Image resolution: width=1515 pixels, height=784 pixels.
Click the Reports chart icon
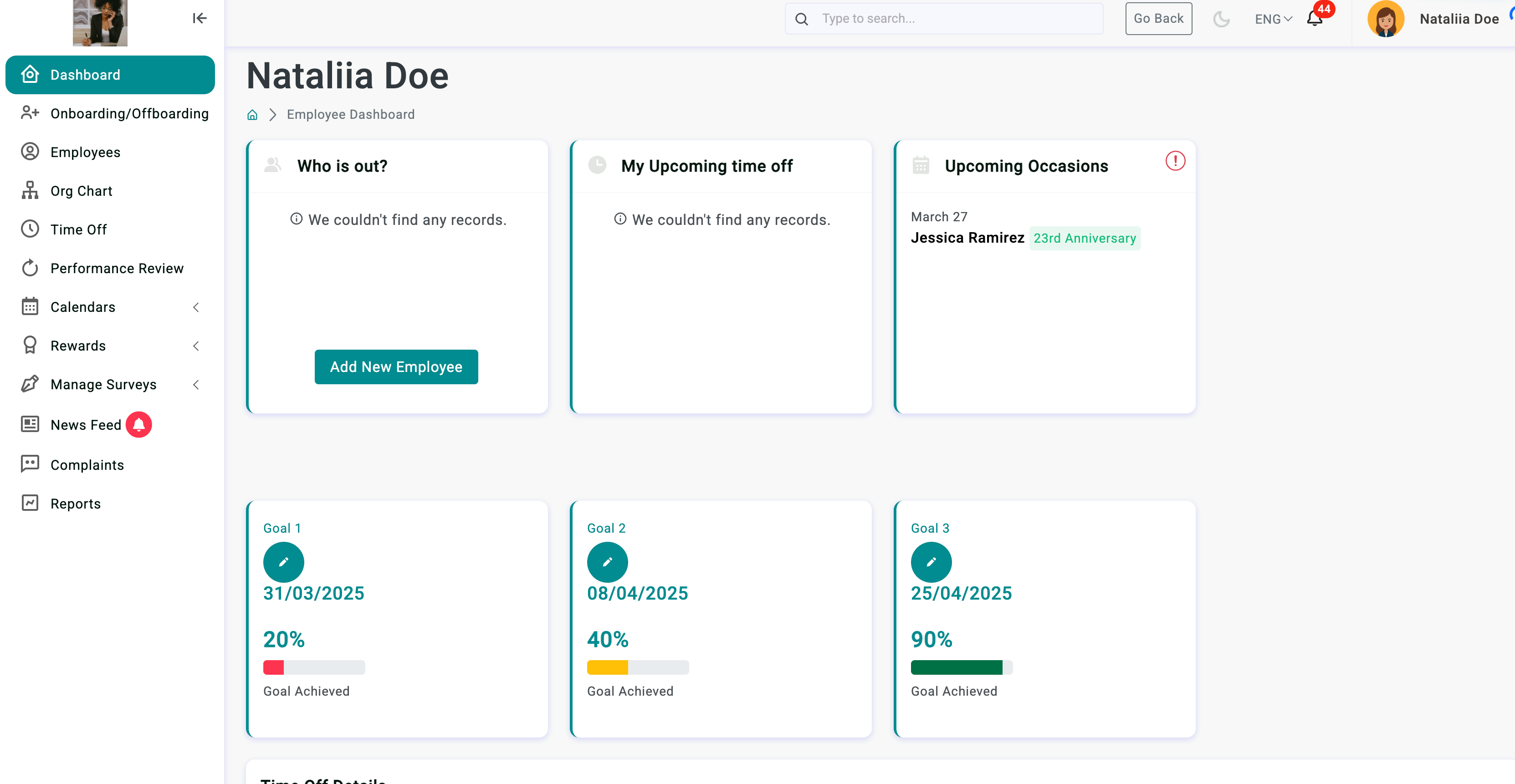coord(30,503)
